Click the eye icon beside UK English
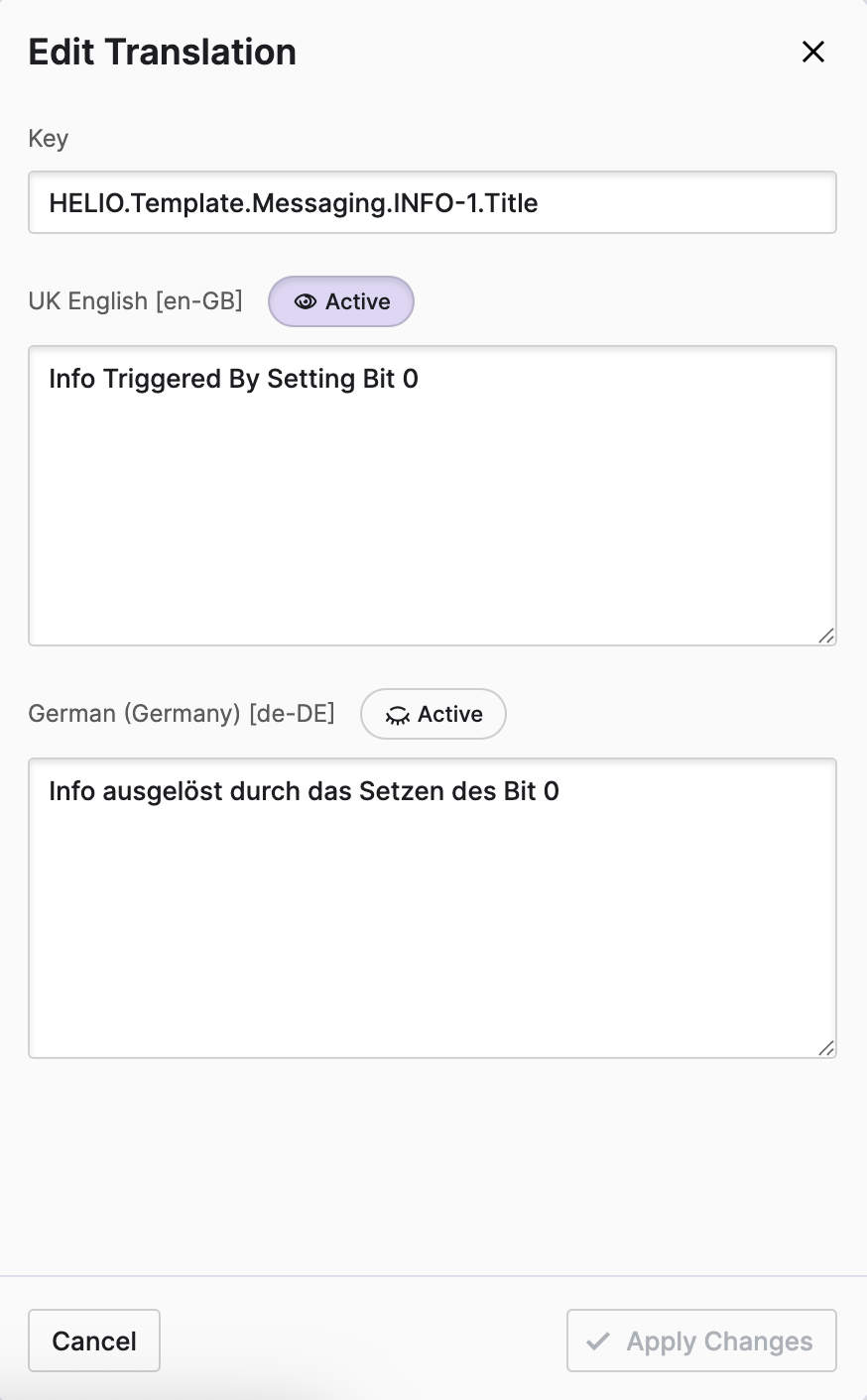 point(306,301)
